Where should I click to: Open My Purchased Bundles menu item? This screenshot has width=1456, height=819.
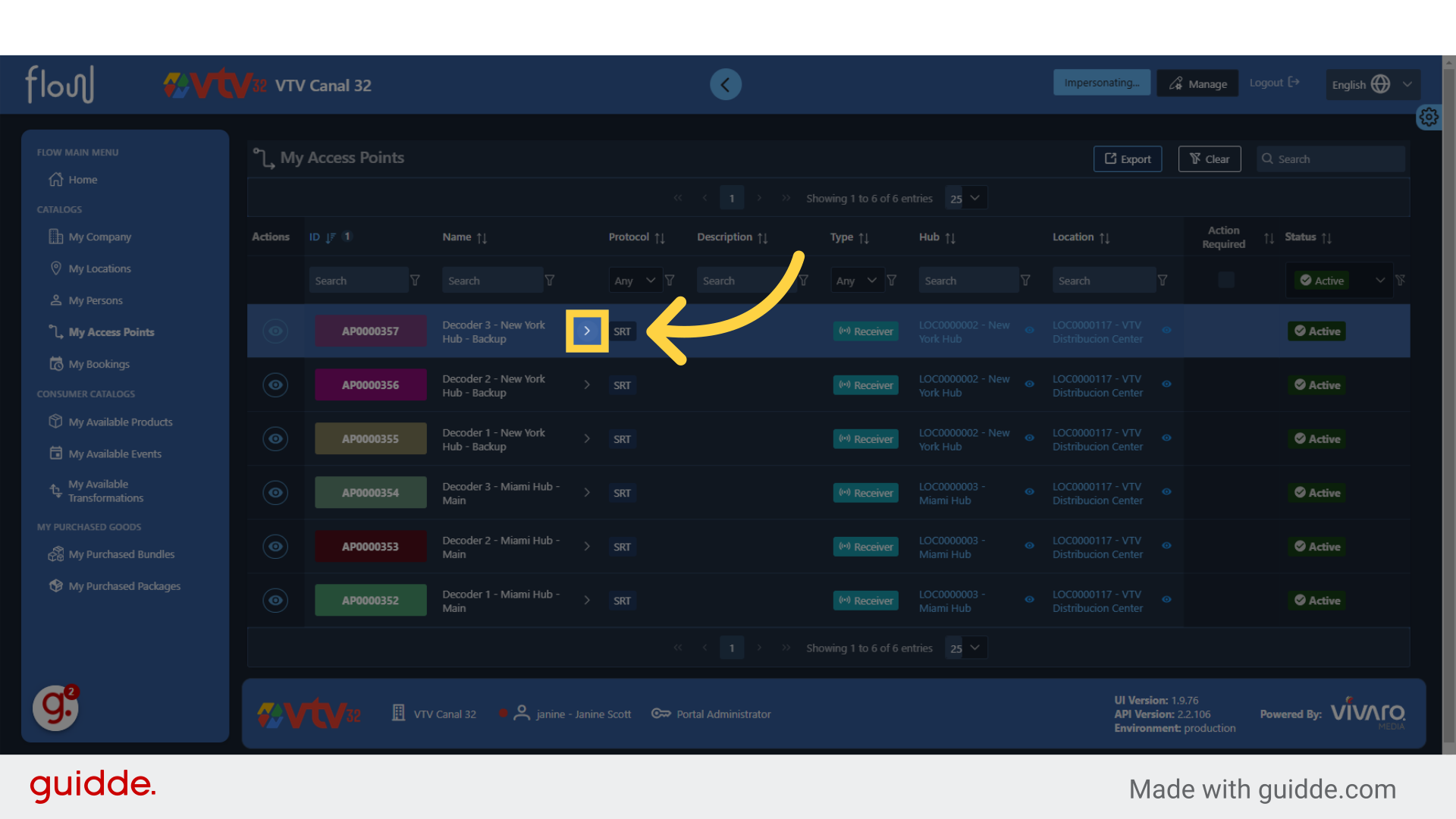(x=121, y=554)
